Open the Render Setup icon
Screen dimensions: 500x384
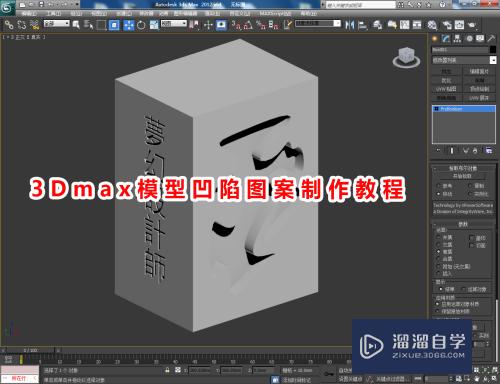click(447, 25)
